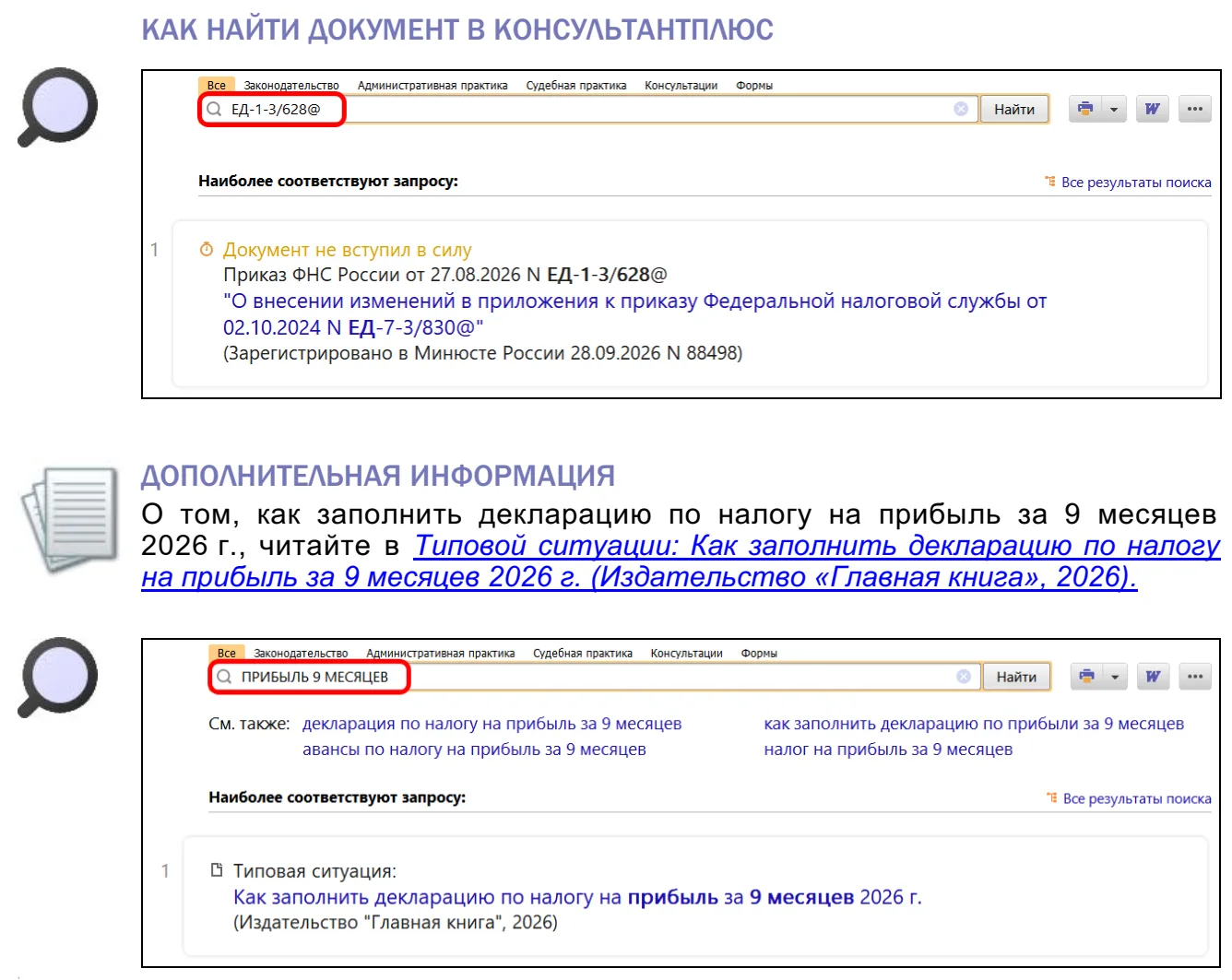
Task: Focus the search field containing ПРИБЫЛЬ 9 МЕСЯЦЕВ
Action: (x=594, y=677)
